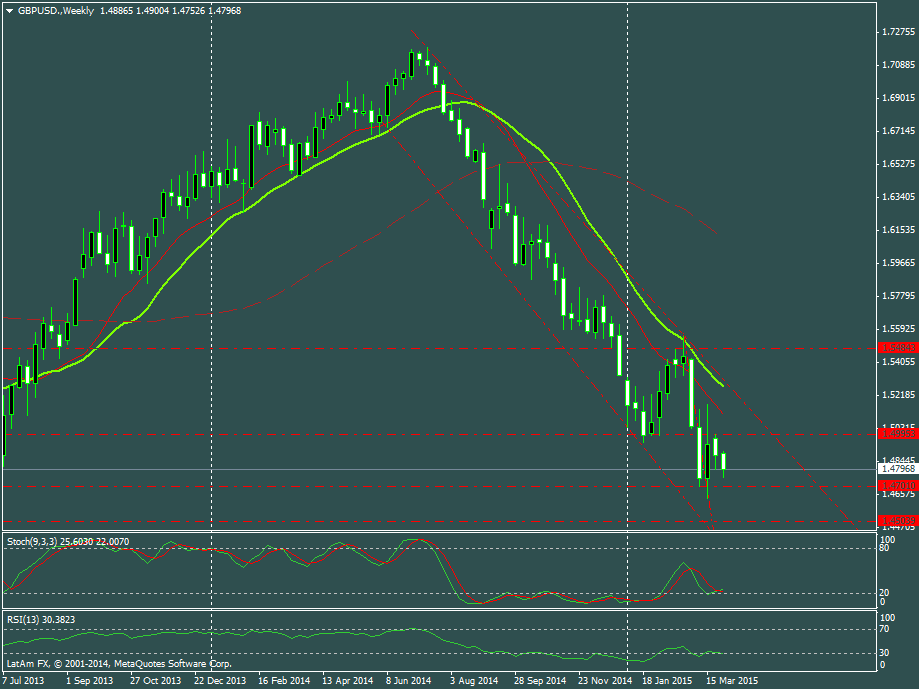The width and height of the screenshot is (919, 689).
Task: Select the red 1.45039 price level label
Action: point(896,521)
